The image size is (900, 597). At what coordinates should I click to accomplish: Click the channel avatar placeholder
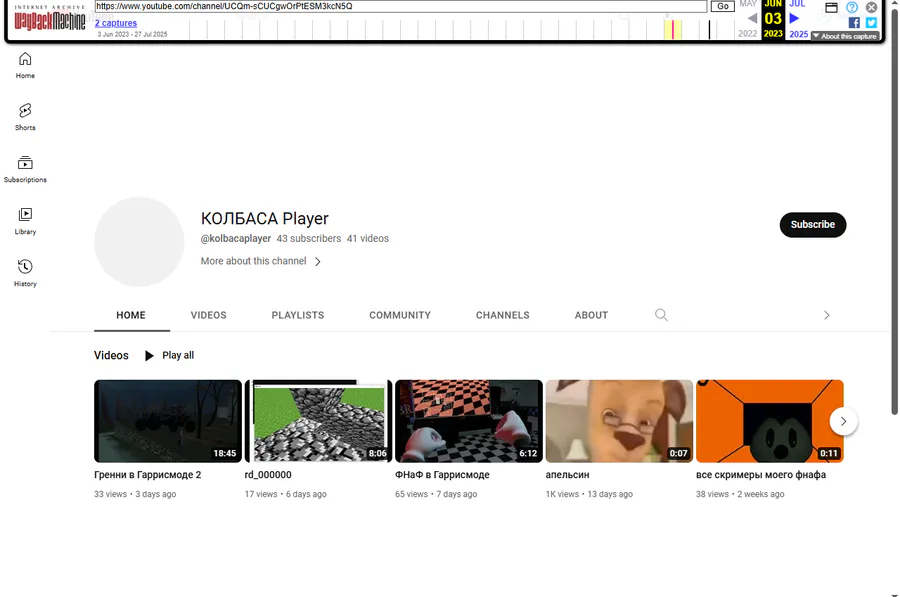139,242
